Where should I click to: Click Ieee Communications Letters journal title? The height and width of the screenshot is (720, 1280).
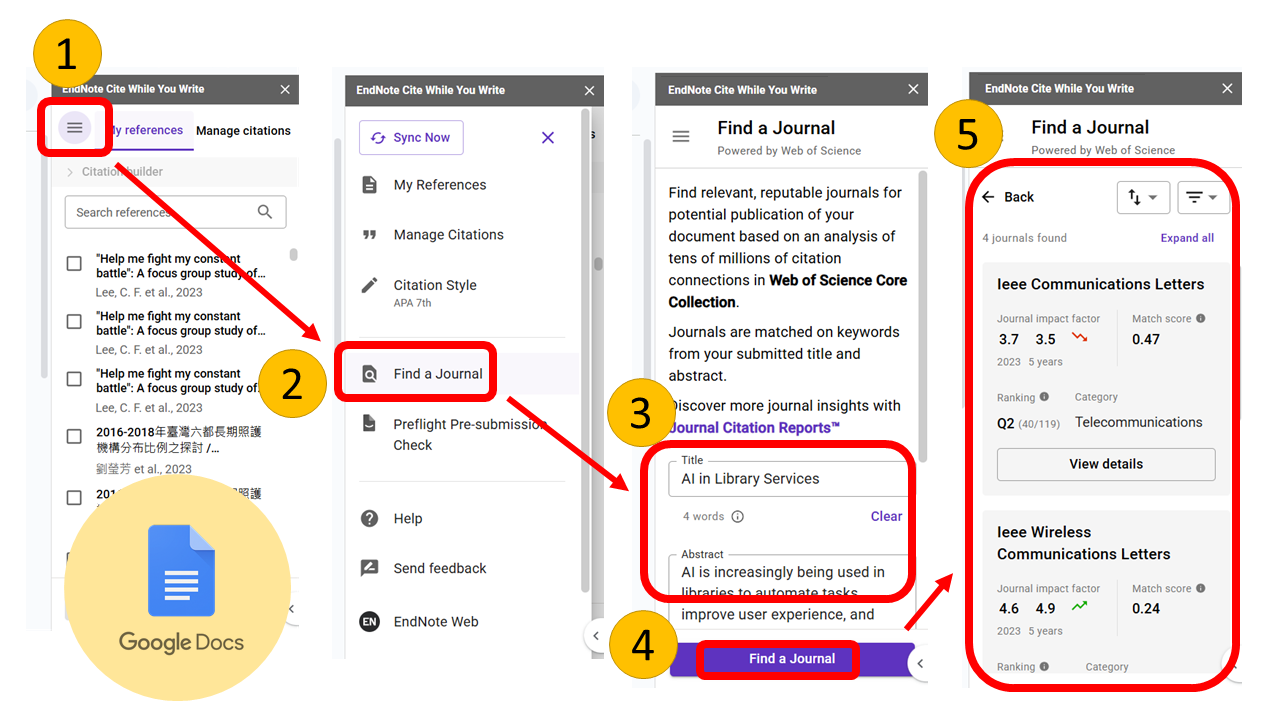(x=1100, y=284)
